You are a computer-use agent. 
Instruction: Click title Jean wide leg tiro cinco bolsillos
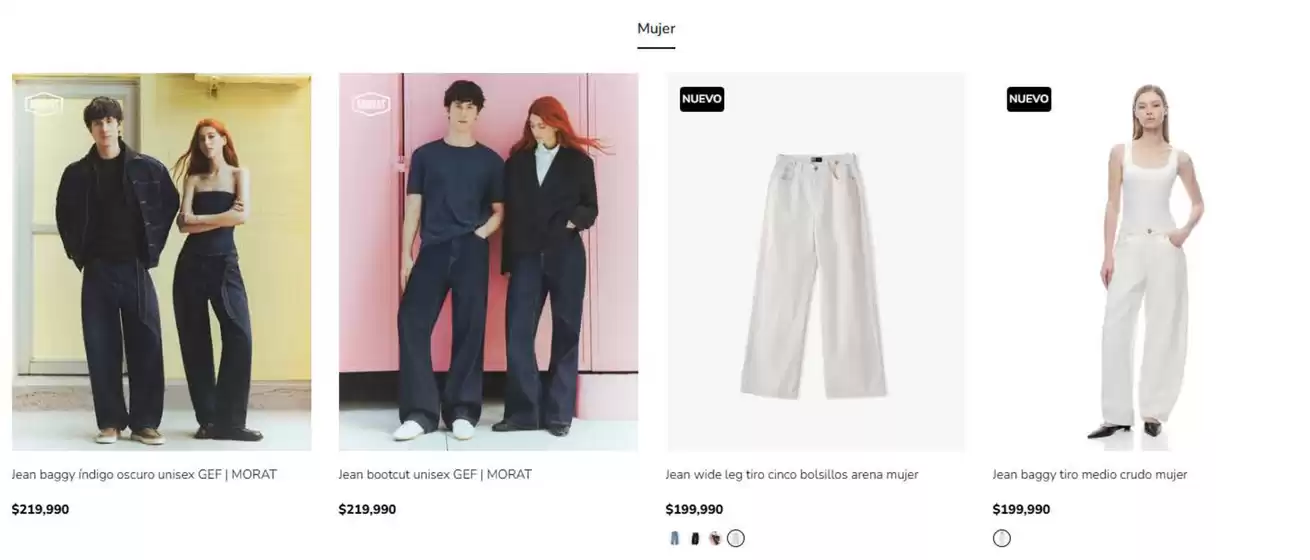pos(792,475)
